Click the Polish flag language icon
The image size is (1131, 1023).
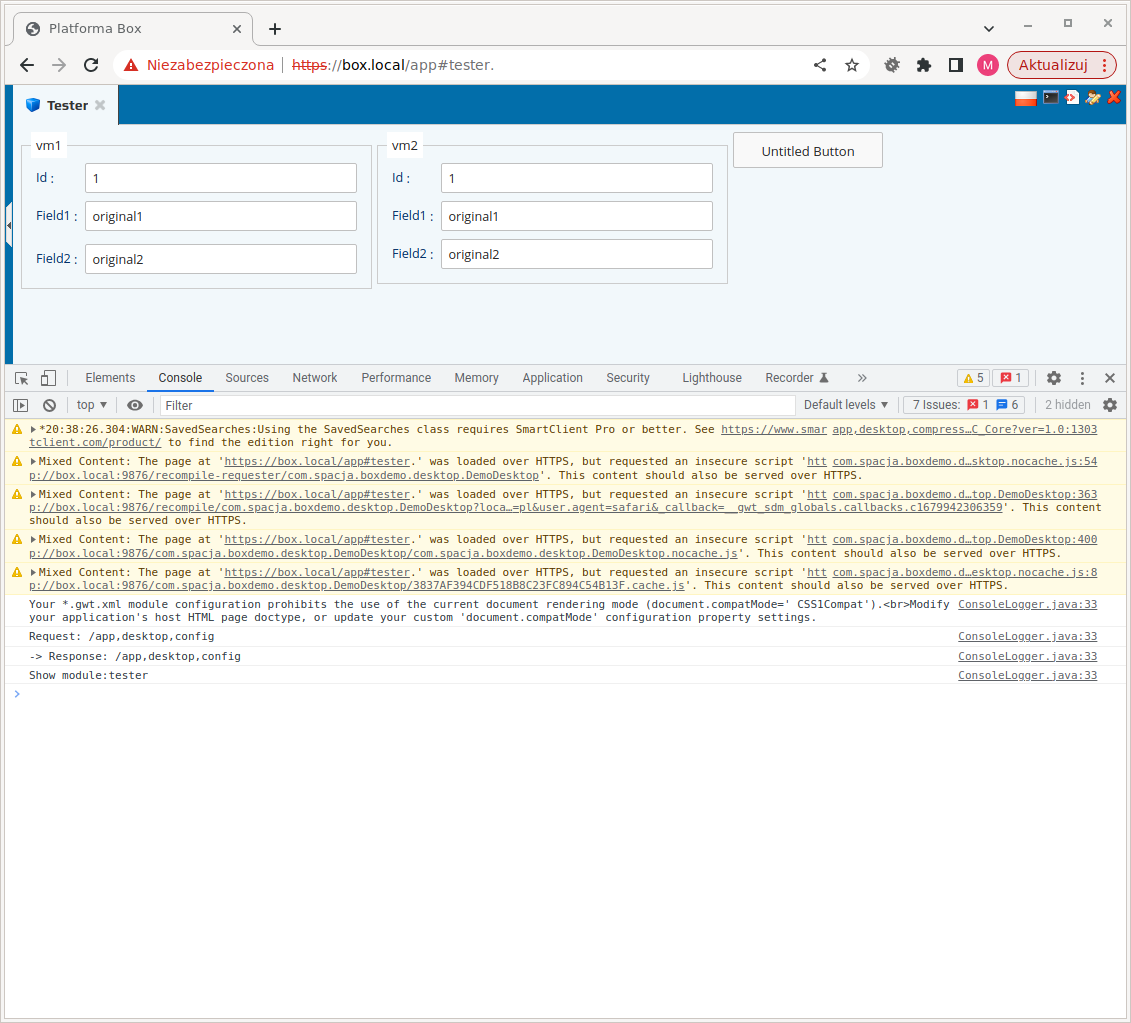point(1025,98)
